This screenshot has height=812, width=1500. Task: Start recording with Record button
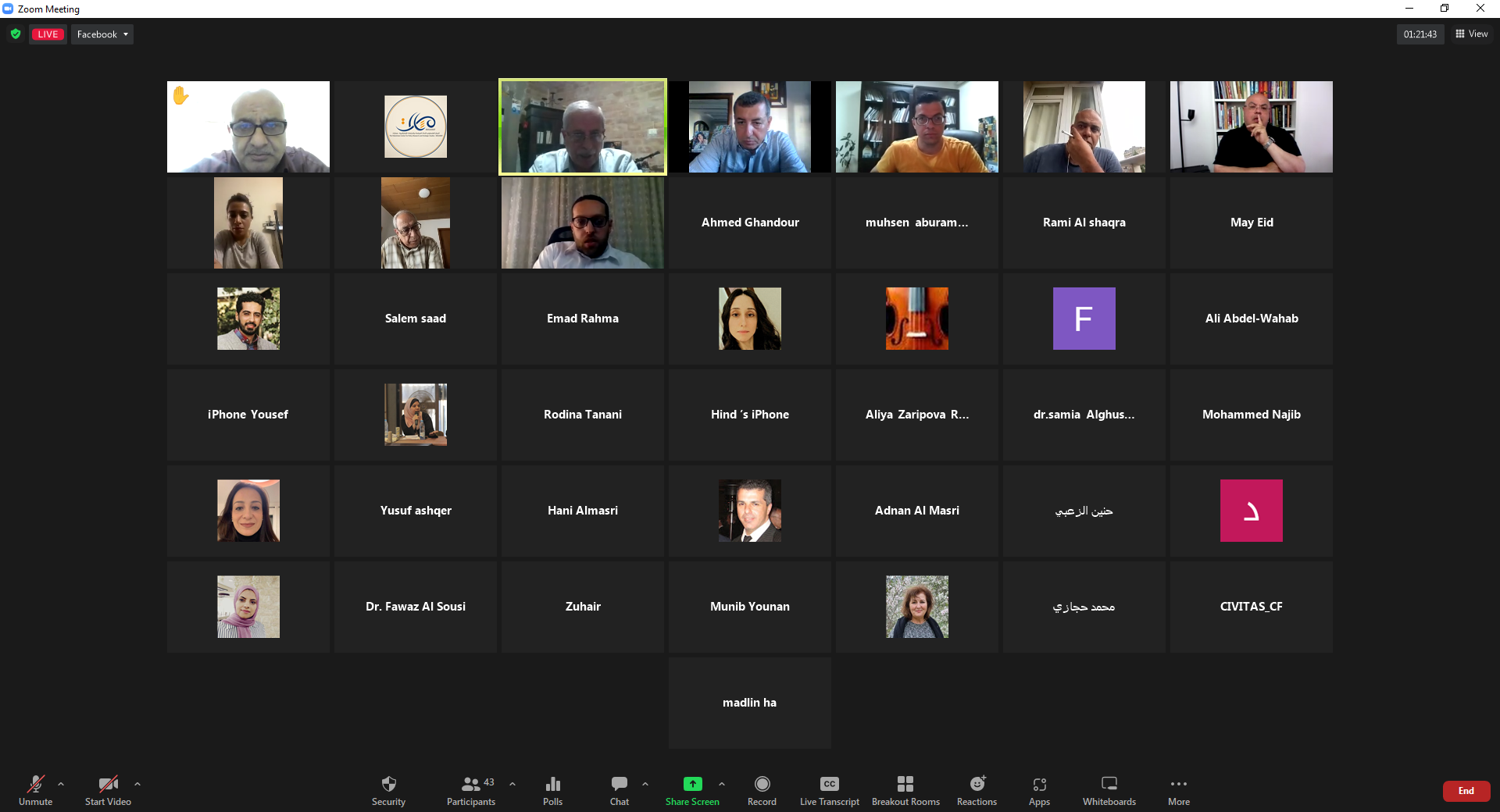(762, 789)
